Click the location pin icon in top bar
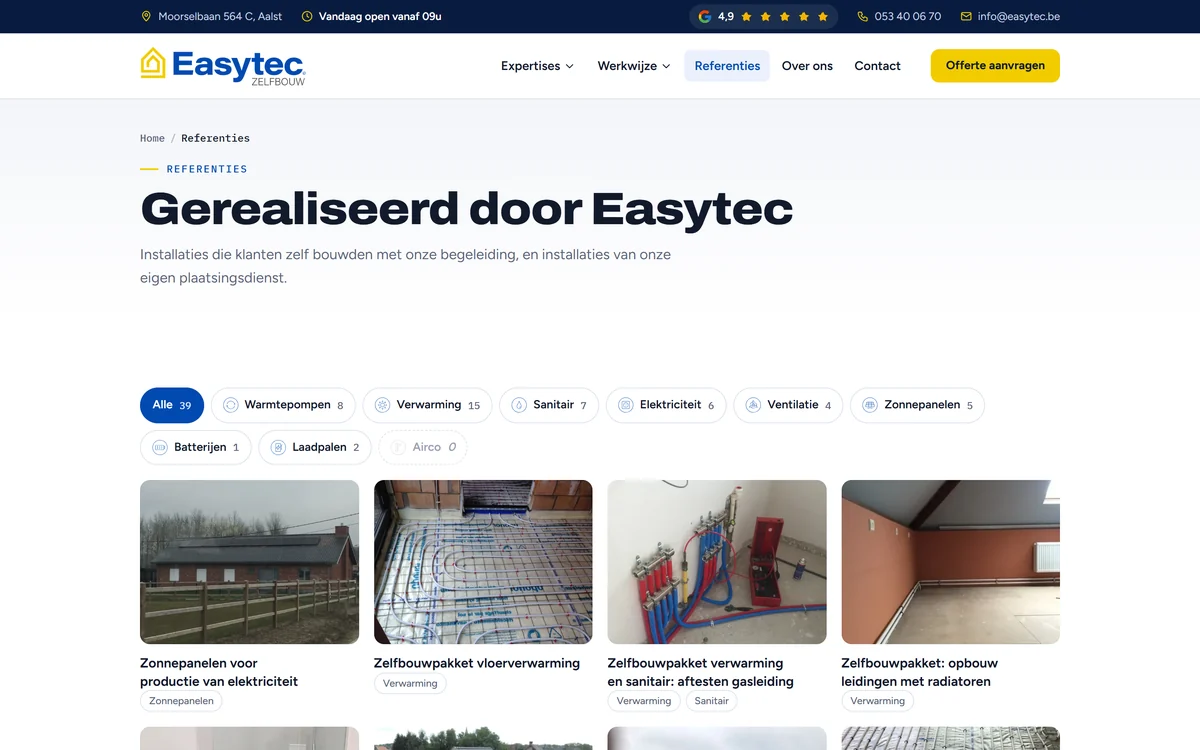 click(146, 16)
